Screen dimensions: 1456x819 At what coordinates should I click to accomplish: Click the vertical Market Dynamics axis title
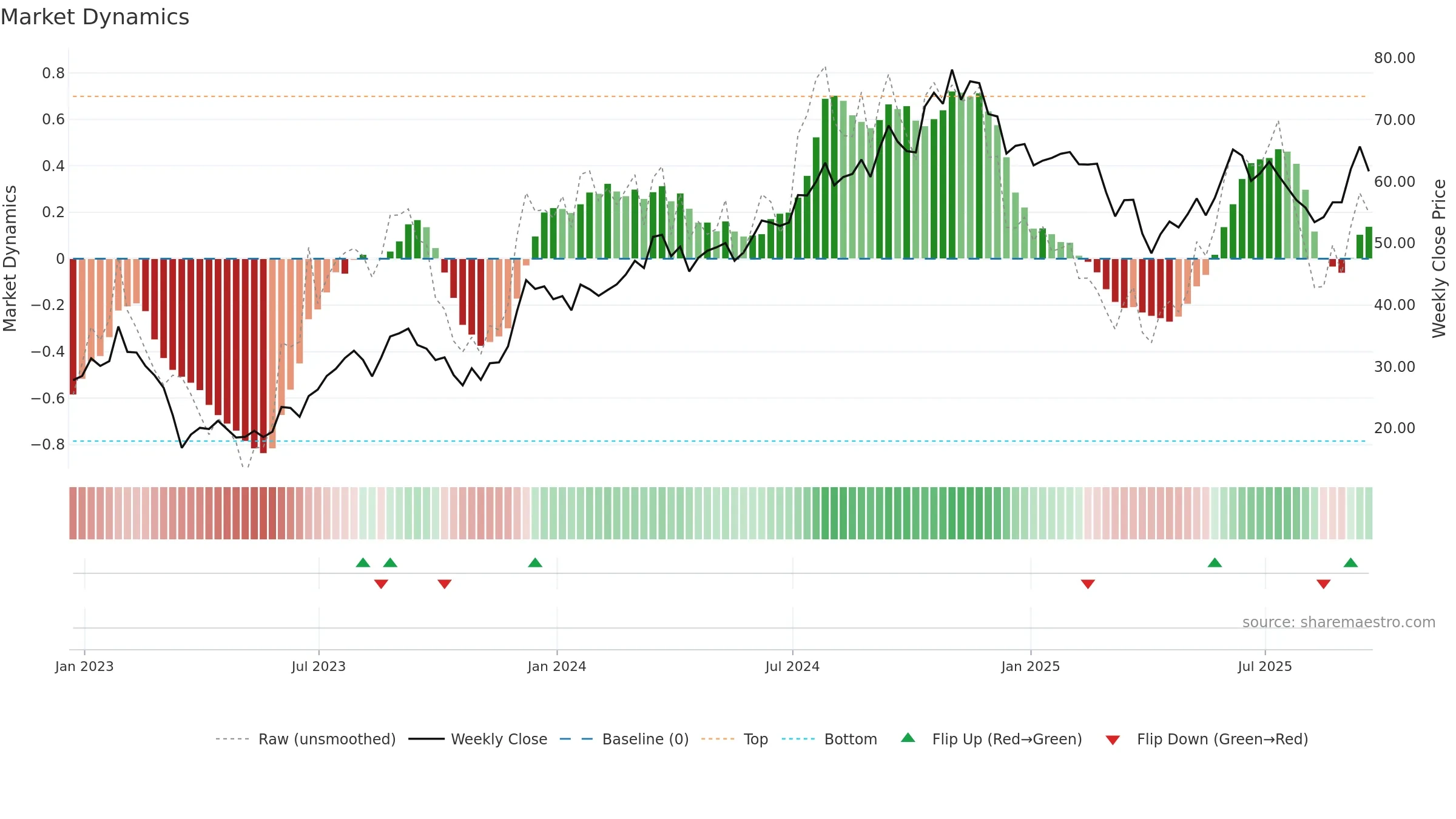(10, 258)
